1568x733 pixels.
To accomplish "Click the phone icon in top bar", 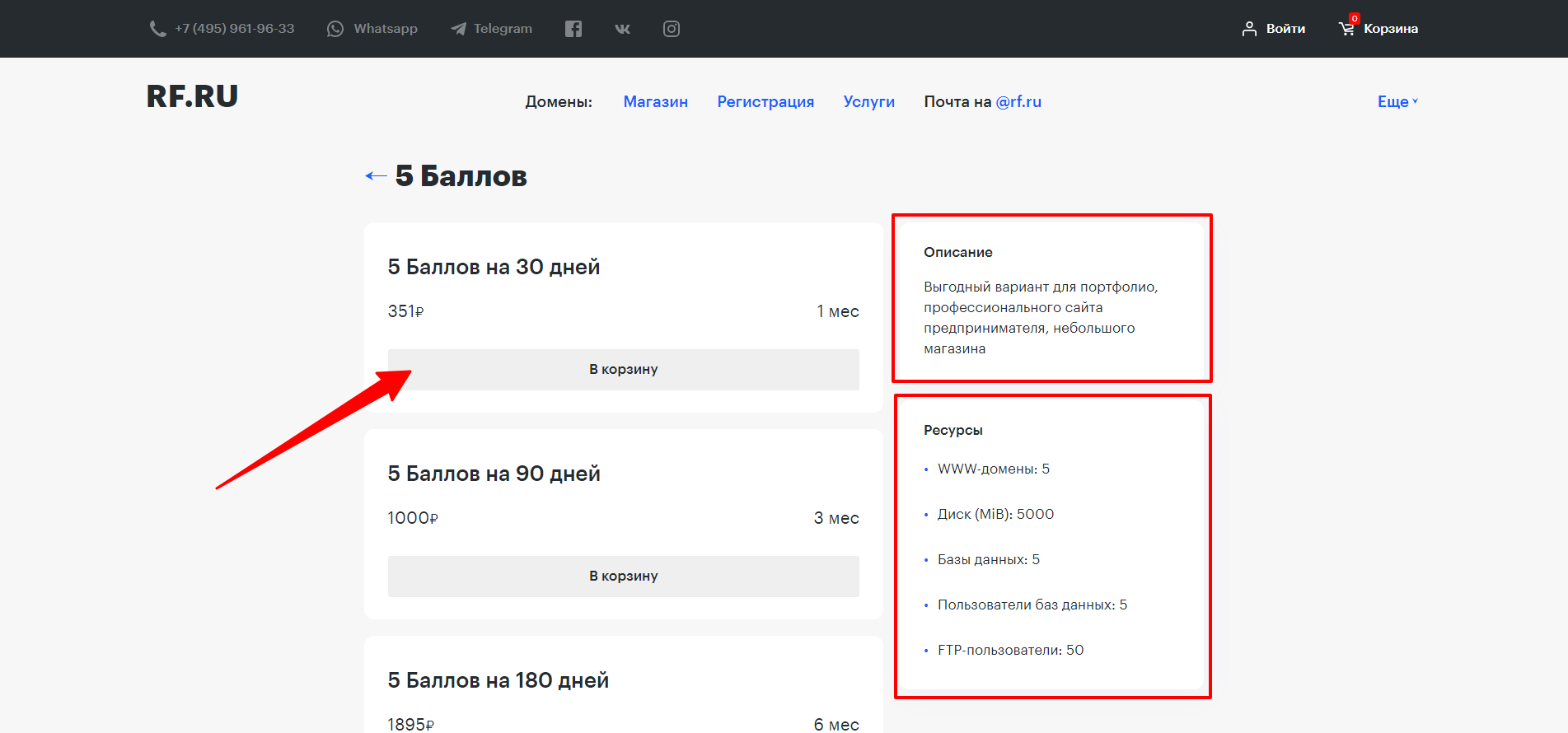I will (157, 29).
